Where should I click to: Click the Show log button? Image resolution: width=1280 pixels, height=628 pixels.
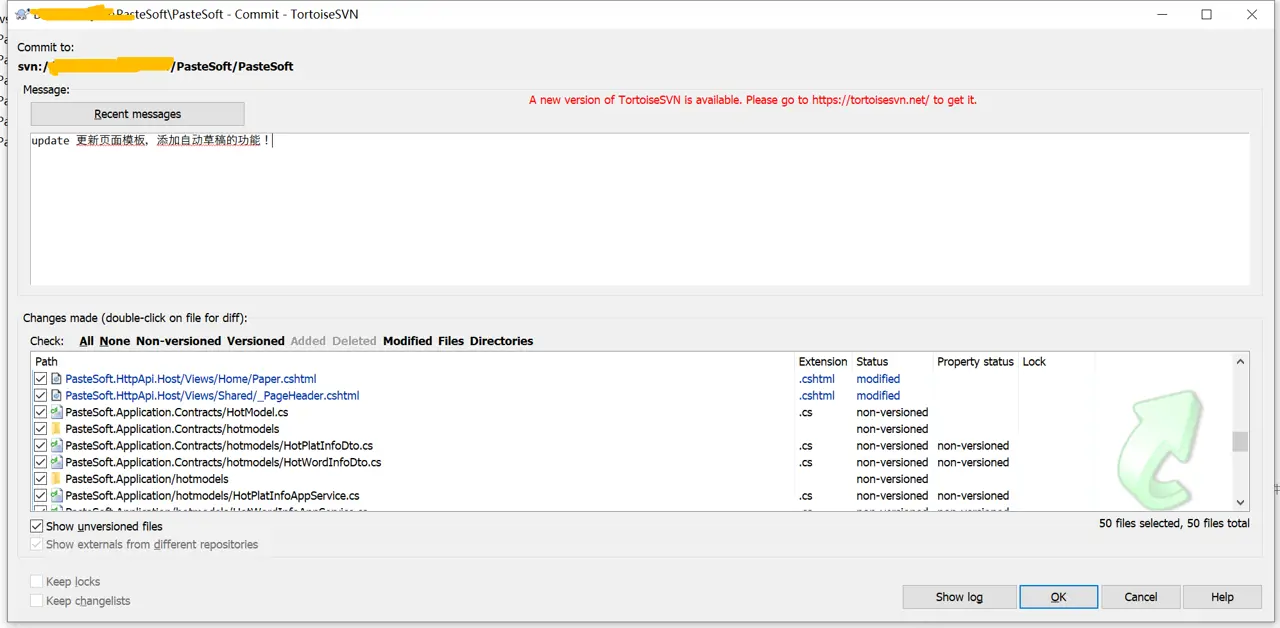coord(959,597)
